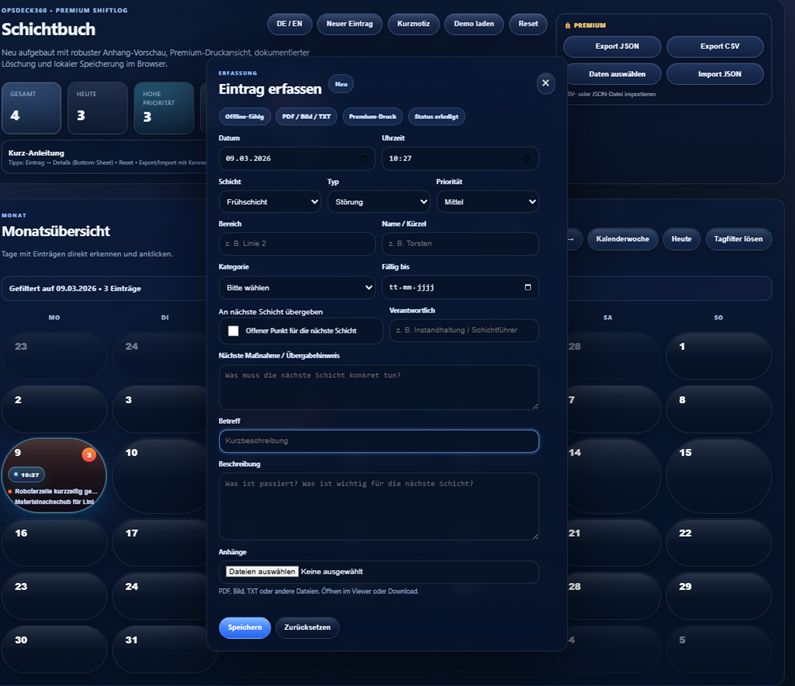This screenshot has height=686, width=795.
Task: Expand the Schicht dropdown showing Frühschicht
Action: click(269, 202)
